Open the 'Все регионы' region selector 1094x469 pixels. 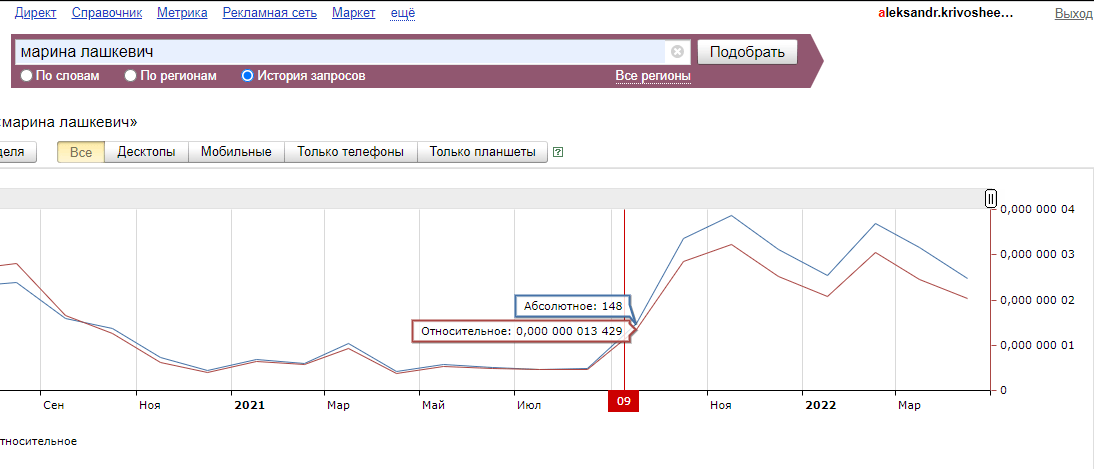653,75
